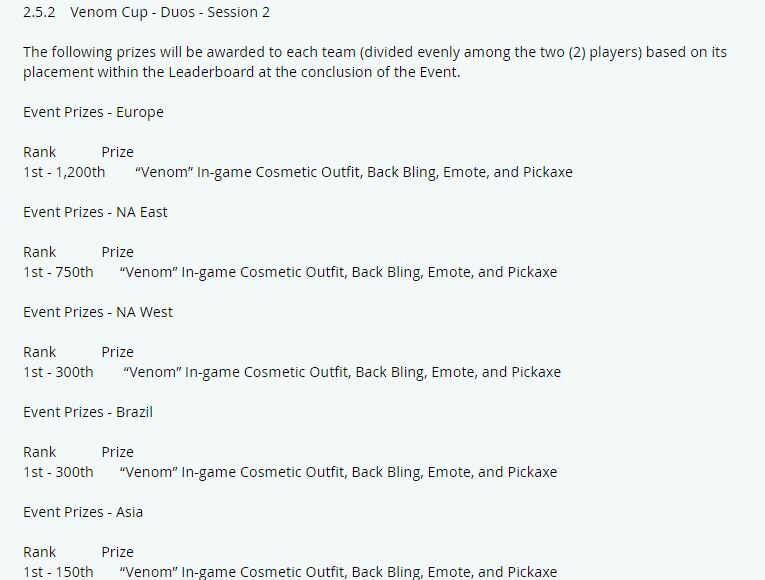Screen dimensions: 765x580
Task: Click the Asia Venom prize description
Action: point(338,572)
